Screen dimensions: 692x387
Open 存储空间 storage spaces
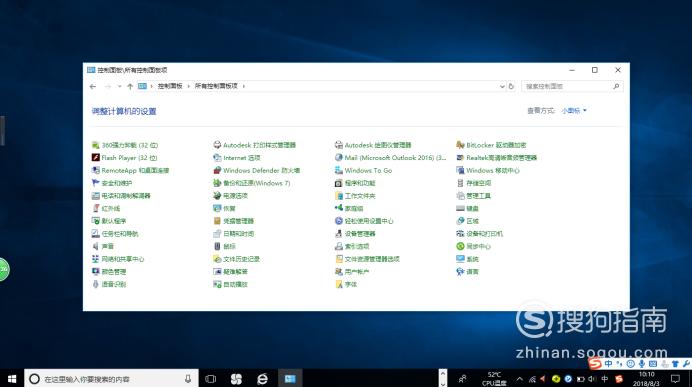474,183
